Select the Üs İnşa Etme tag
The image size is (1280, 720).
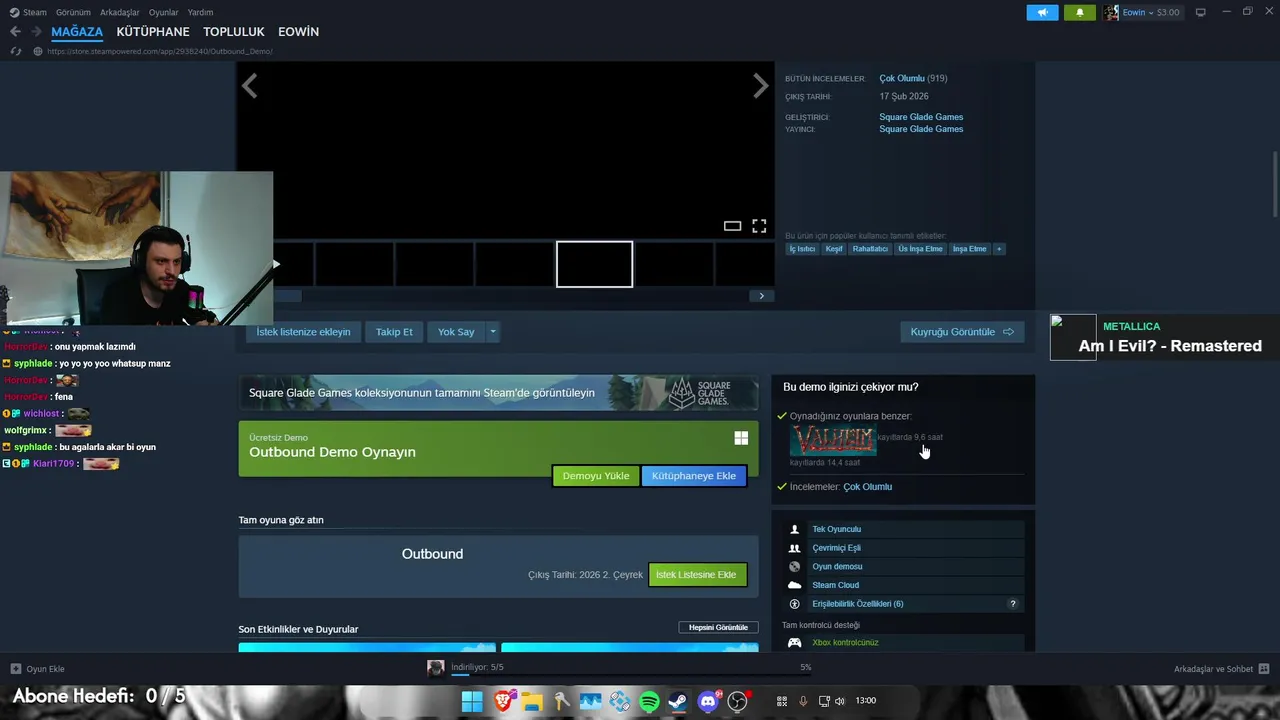click(920, 249)
